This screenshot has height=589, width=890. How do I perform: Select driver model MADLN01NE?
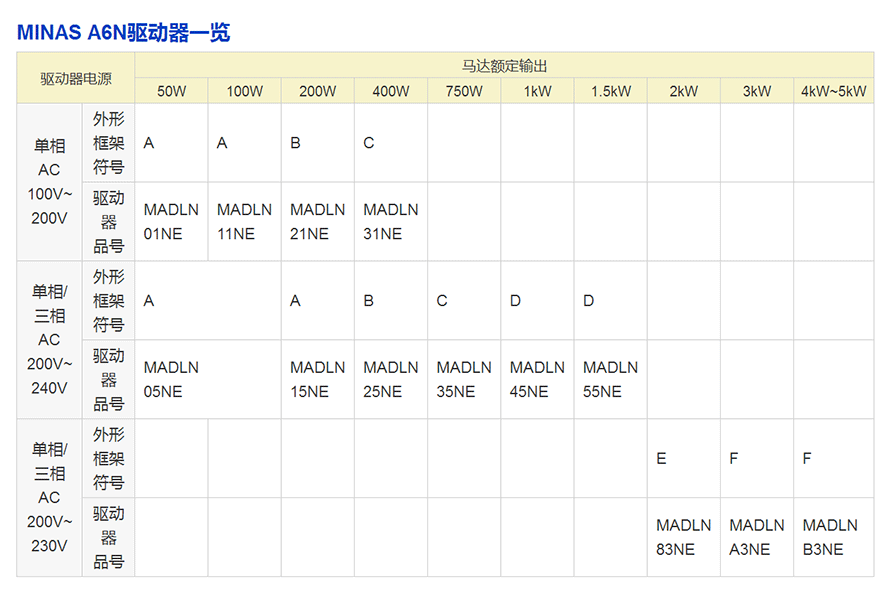click(x=171, y=222)
